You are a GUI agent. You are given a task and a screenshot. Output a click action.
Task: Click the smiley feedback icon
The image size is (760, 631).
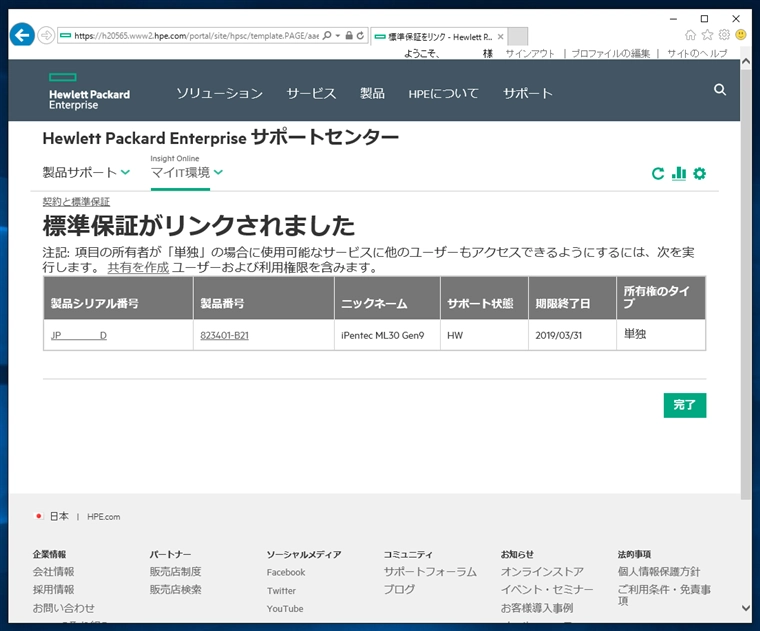coord(741,35)
